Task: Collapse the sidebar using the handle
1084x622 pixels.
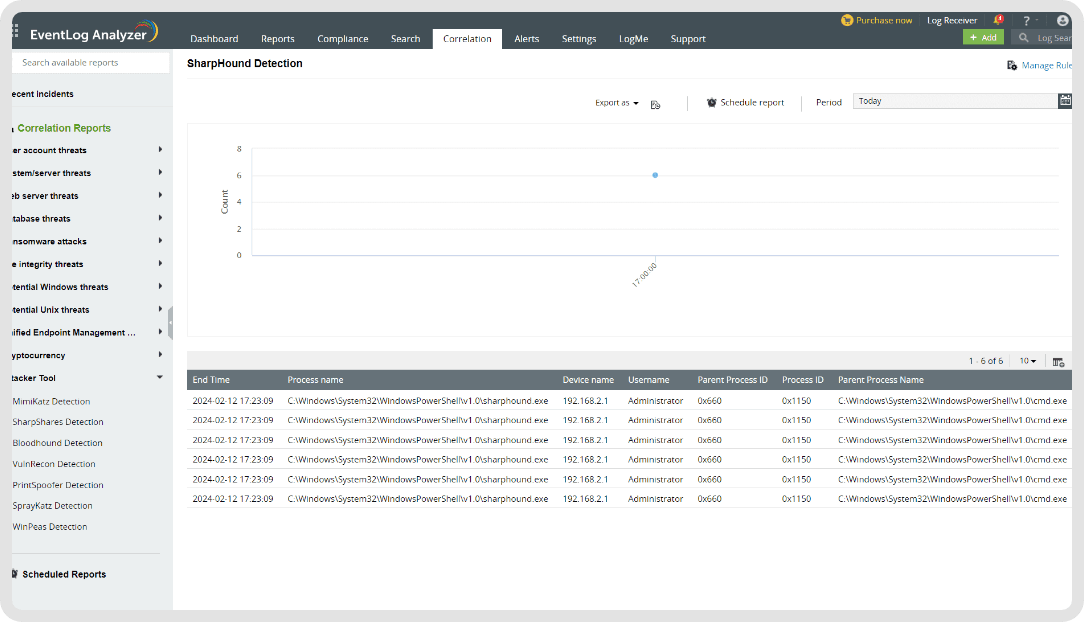Action: (x=170, y=323)
